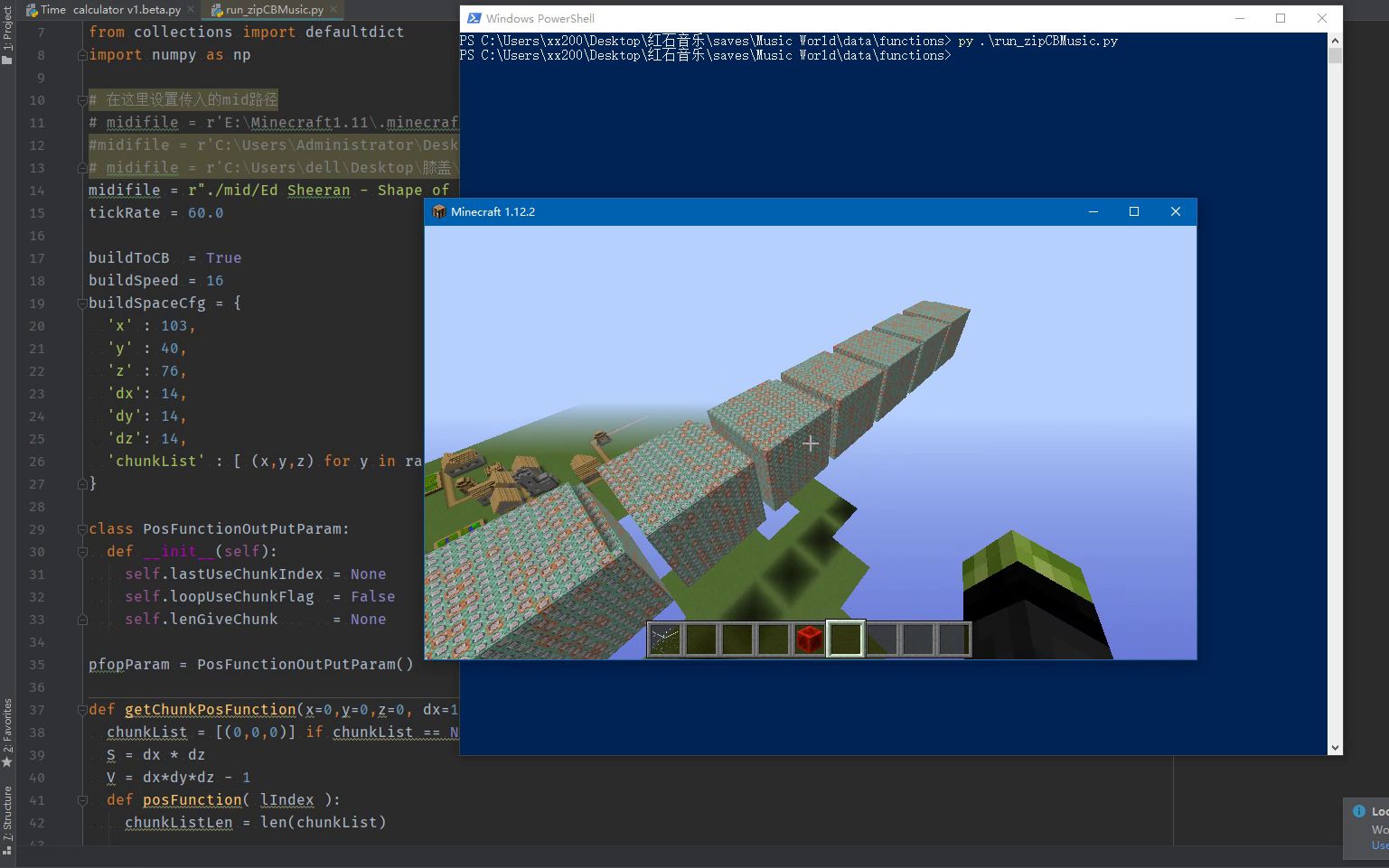Screen dimensions: 1389x868
Task: Click the PowerShell line running run_zipCBMusic.py
Action: (788, 41)
